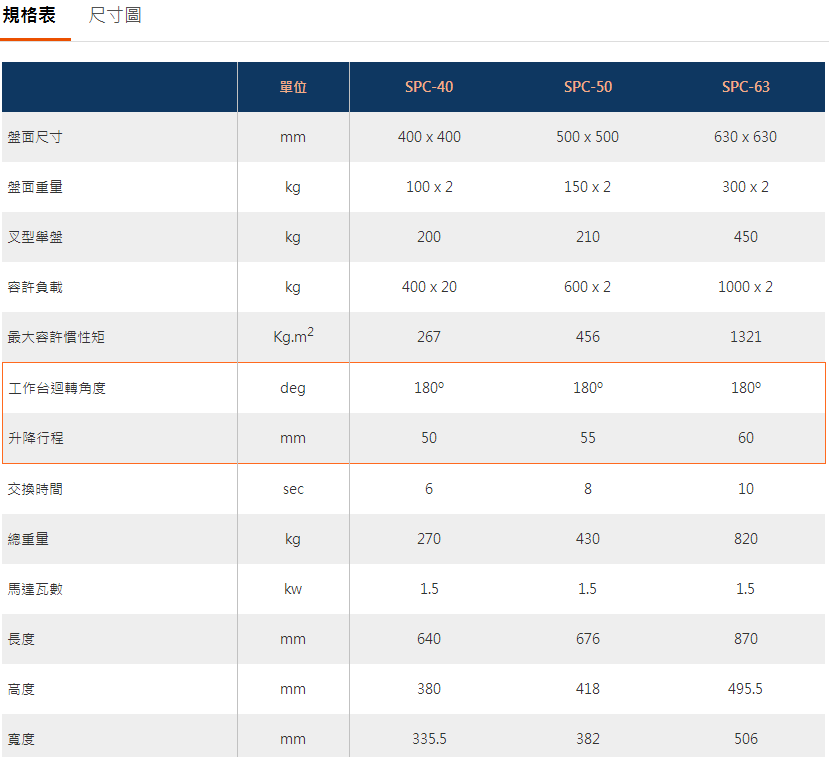Select the 最大容許慣性矩 row label
This screenshot has height=757, width=829.
coord(56,337)
